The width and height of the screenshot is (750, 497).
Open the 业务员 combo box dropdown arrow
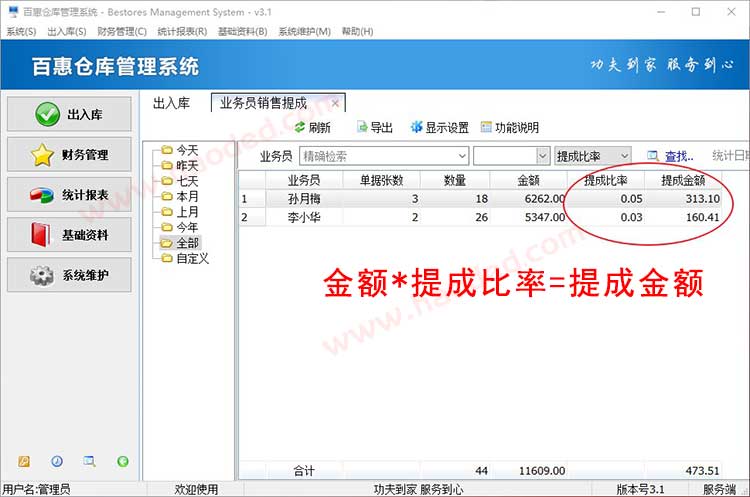coord(462,156)
